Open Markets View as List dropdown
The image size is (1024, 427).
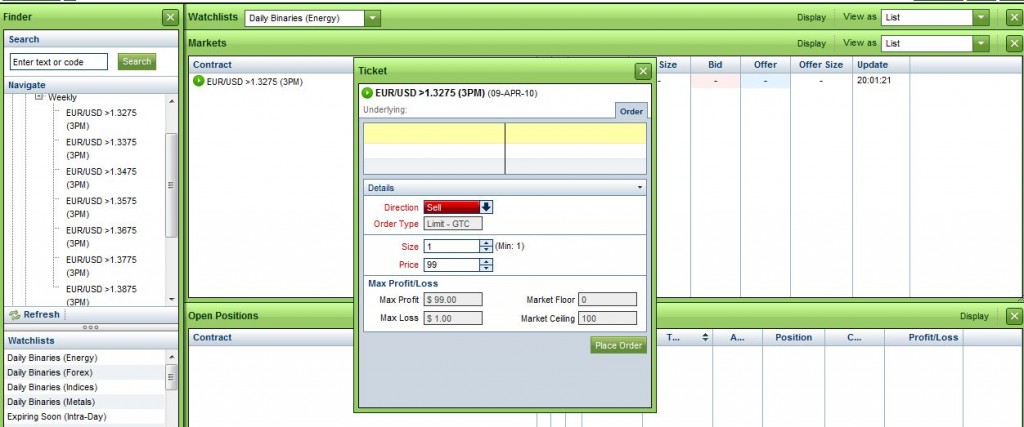981,43
